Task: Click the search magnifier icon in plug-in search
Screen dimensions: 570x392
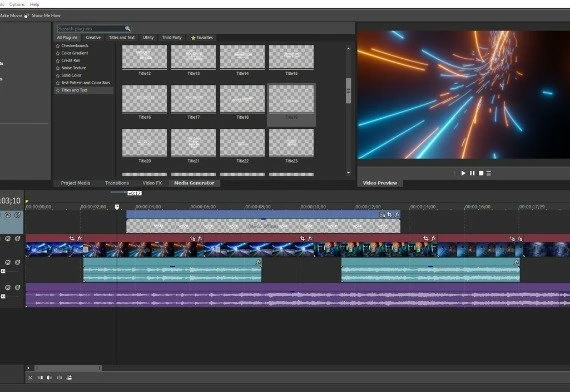Action: pos(128,28)
